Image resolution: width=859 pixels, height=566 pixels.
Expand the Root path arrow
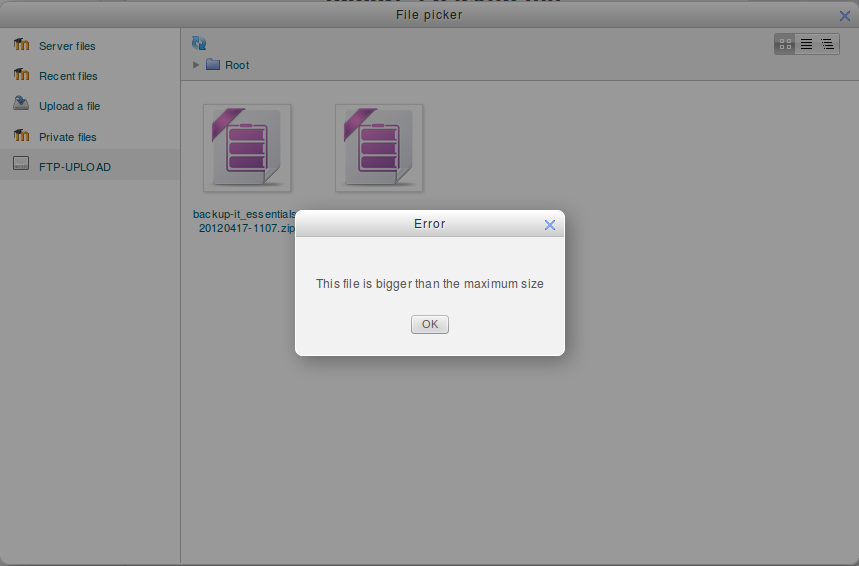tap(196, 65)
